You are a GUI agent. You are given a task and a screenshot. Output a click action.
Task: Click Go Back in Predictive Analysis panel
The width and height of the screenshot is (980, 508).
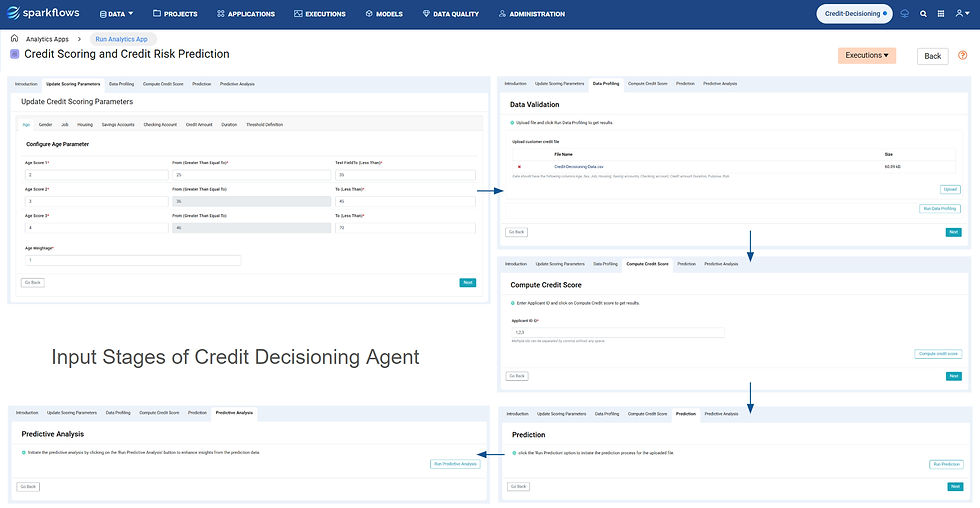28,486
